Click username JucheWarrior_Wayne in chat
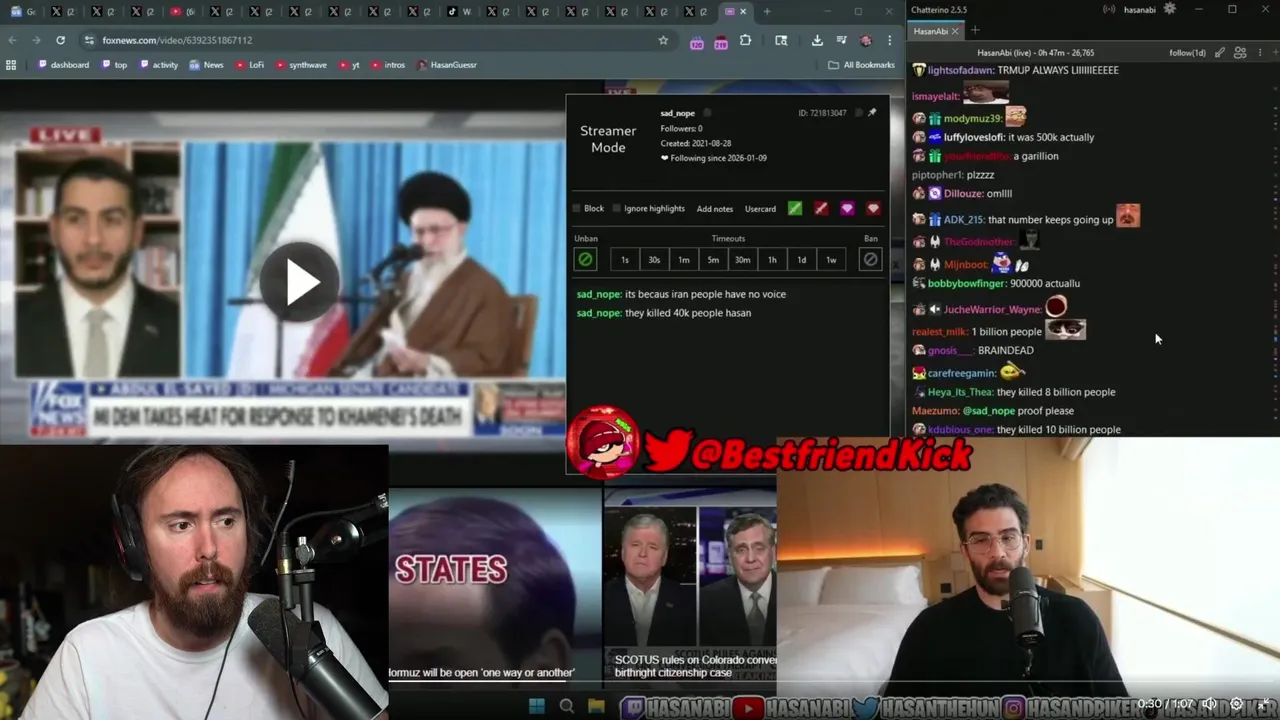The height and width of the screenshot is (720, 1280). coord(992,310)
